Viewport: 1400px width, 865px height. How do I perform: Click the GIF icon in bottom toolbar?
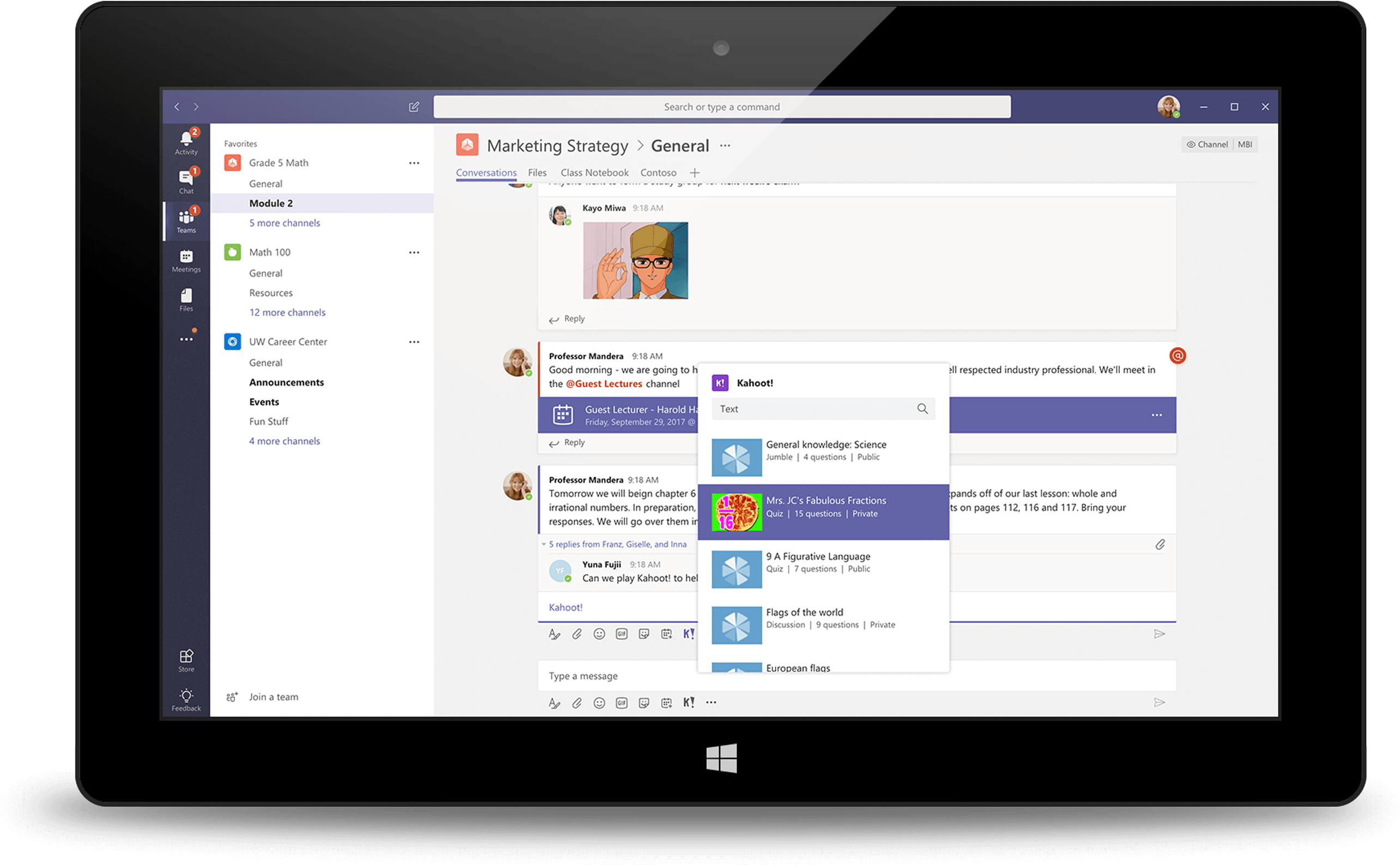[x=621, y=702]
